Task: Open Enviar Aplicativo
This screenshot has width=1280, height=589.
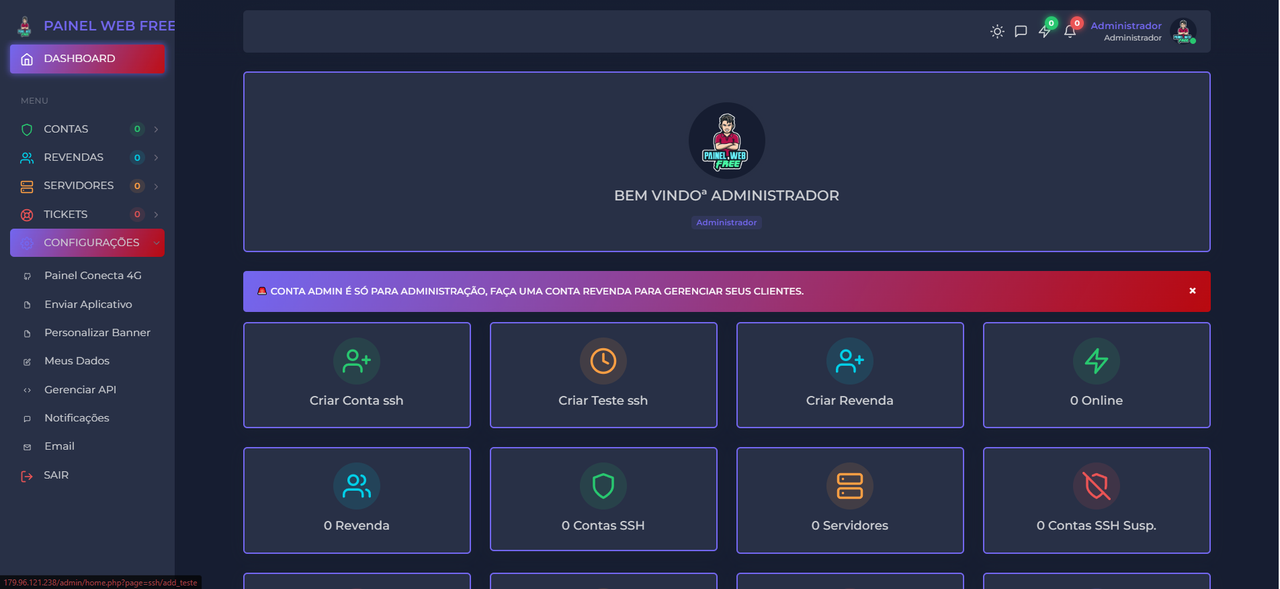Action: 87,304
